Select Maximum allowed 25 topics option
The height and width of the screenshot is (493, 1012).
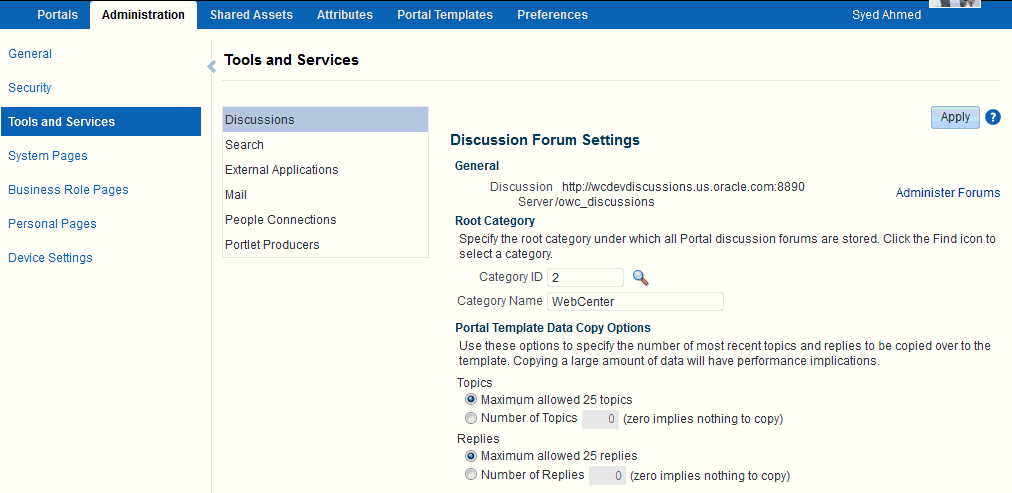point(471,399)
